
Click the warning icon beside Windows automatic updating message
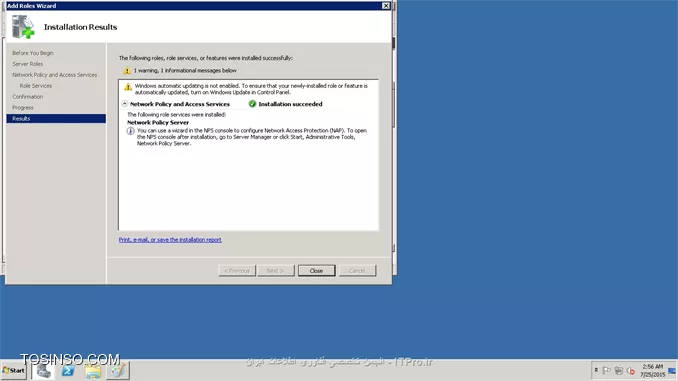pyautogui.click(x=128, y=87)
